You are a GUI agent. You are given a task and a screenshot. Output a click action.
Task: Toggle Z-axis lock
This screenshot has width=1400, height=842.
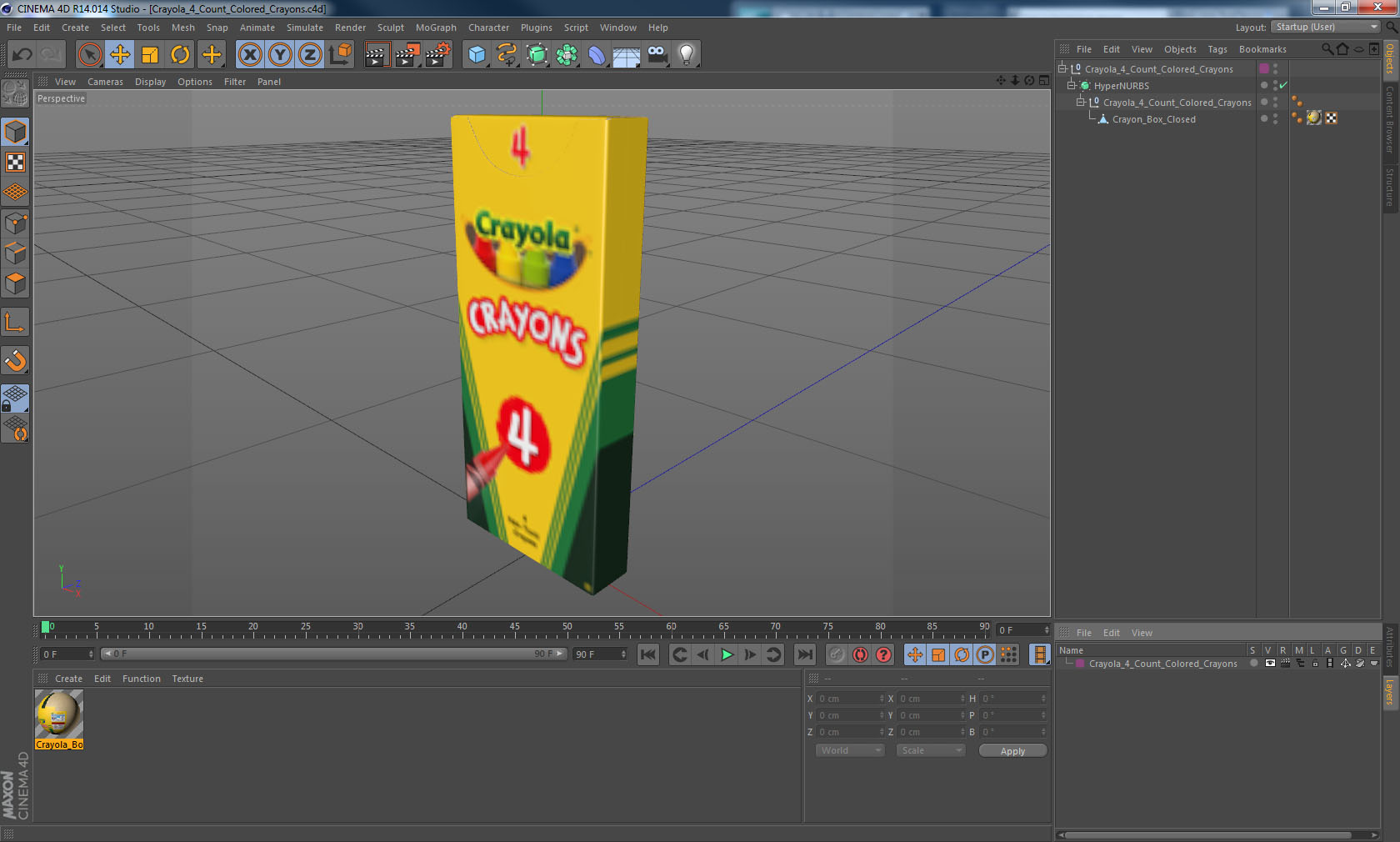coord(310,55)
